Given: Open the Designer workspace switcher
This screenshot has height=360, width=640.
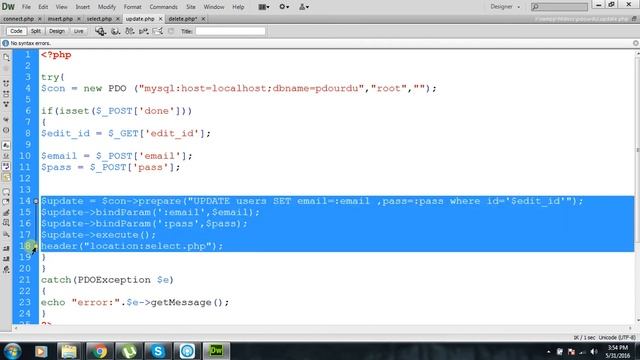Looking at the screenshot, I should click(x=505, y=7).
